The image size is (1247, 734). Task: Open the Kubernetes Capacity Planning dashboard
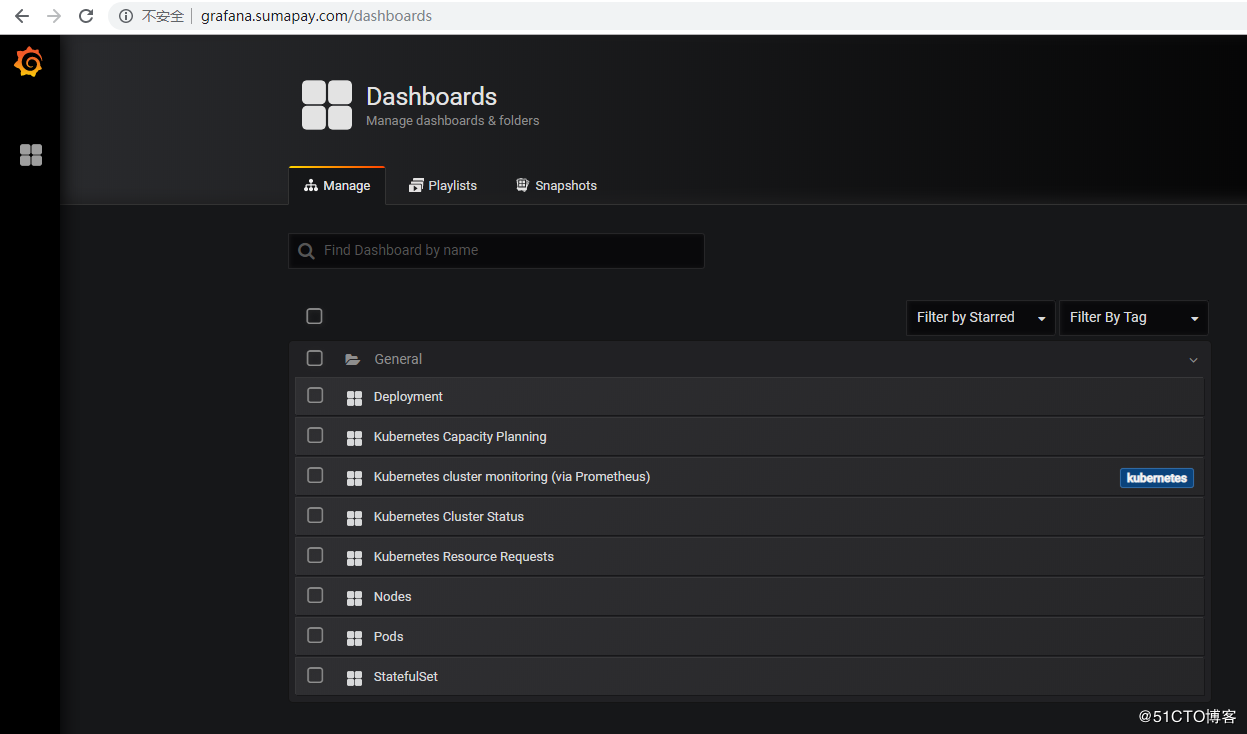[x=460, y=437]
